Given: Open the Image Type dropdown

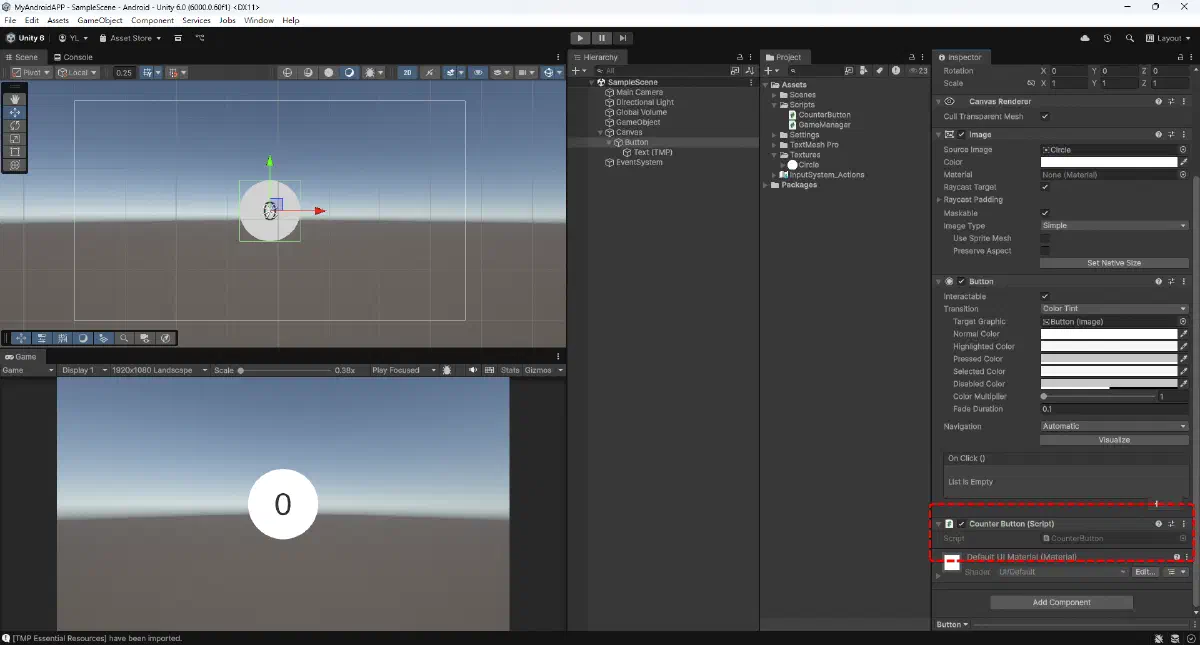Looking at the screenshot, I should 1113,226.
